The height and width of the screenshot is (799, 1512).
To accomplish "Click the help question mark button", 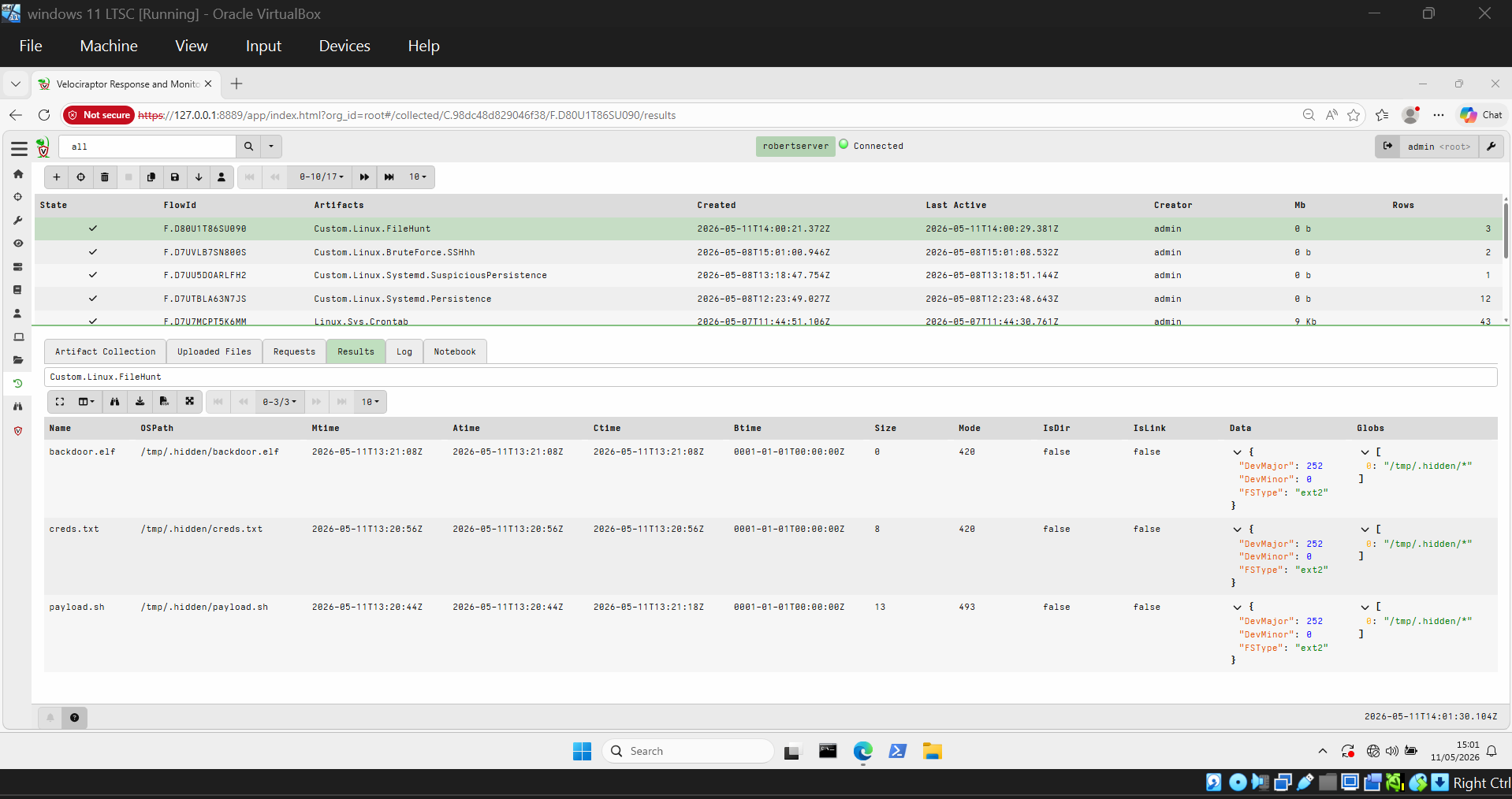I will (x=74, y=717).
